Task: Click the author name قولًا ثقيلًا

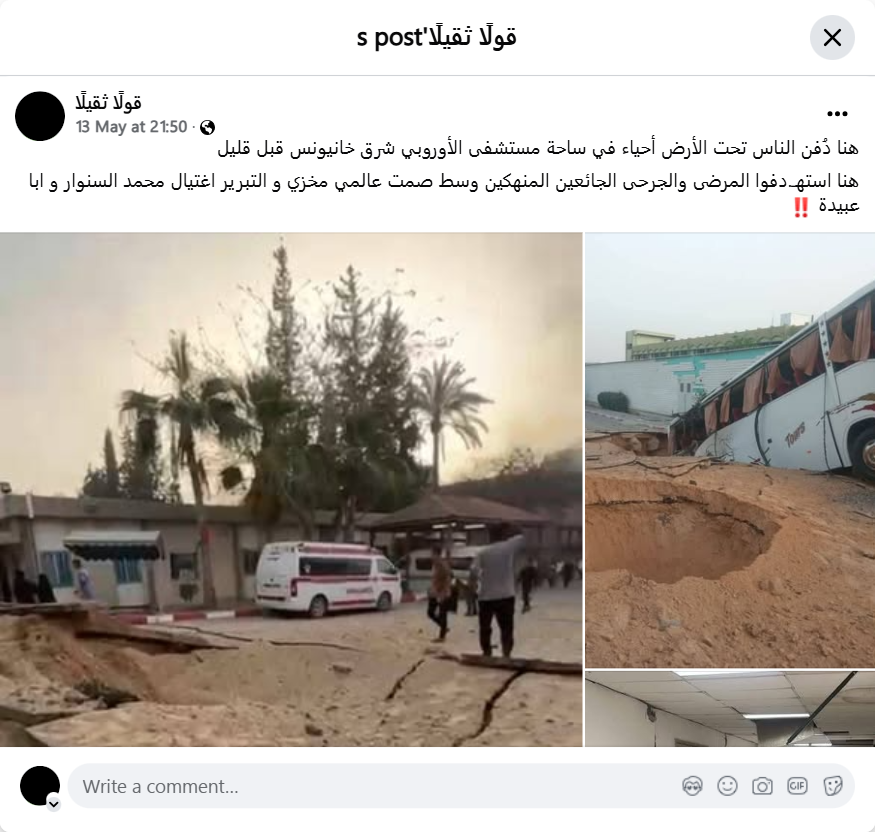Action: [x=108, y=103]
